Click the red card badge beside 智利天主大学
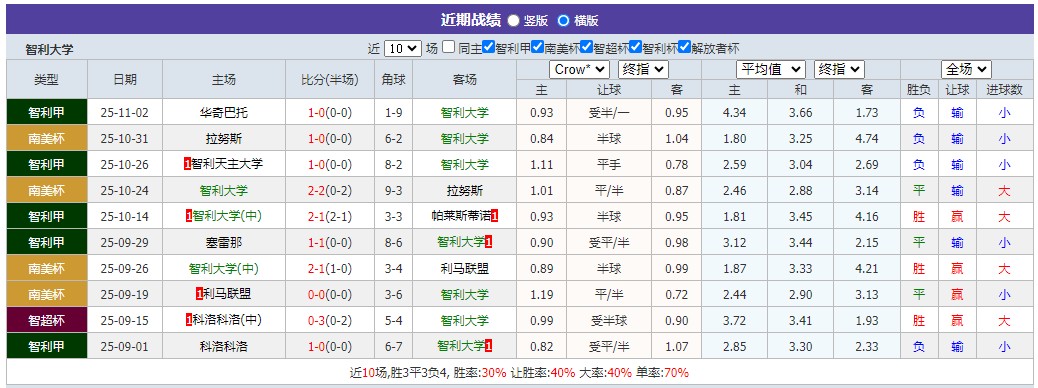 [188, 164]
